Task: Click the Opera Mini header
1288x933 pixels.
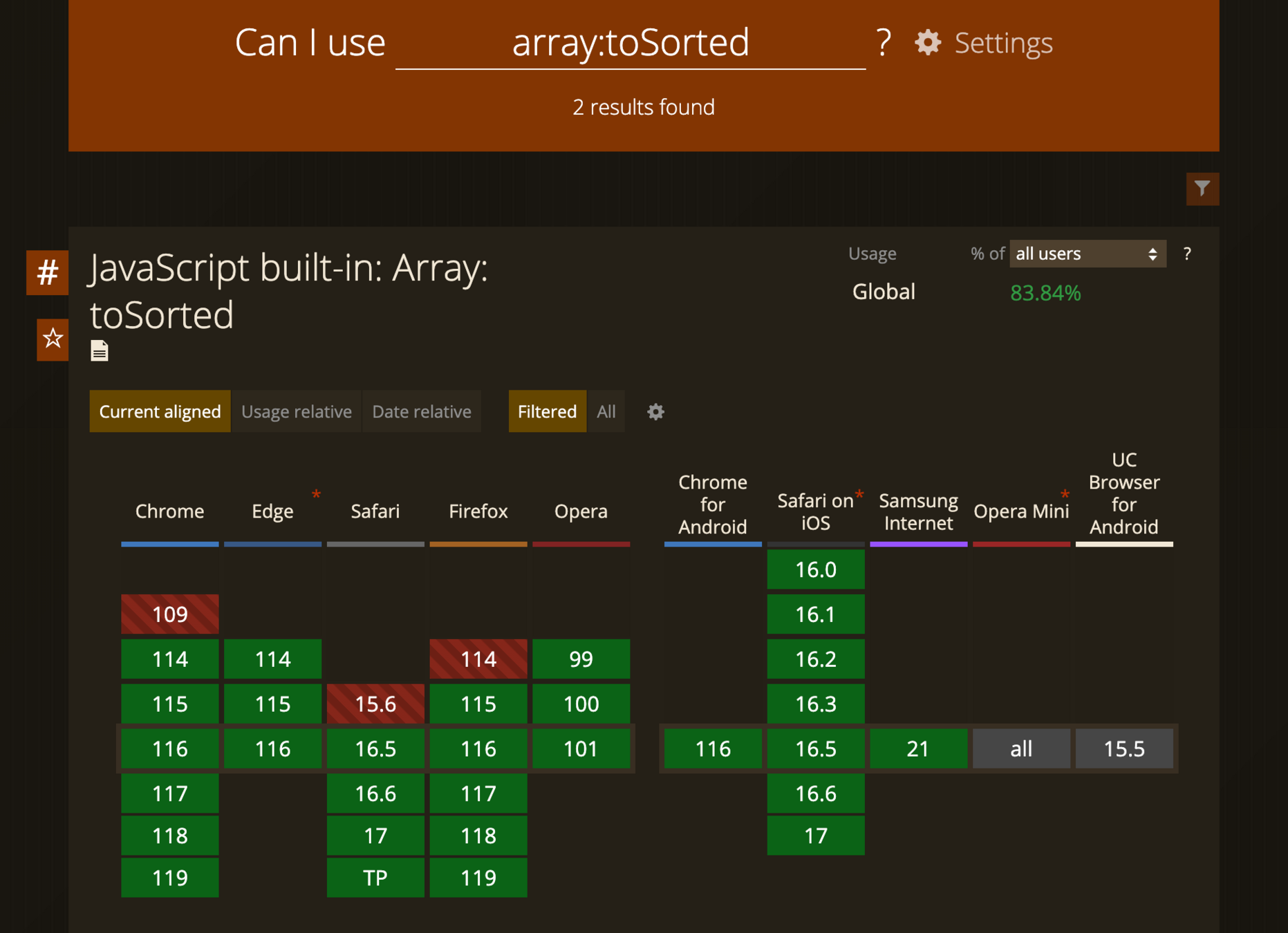Action: (1021, 511)
